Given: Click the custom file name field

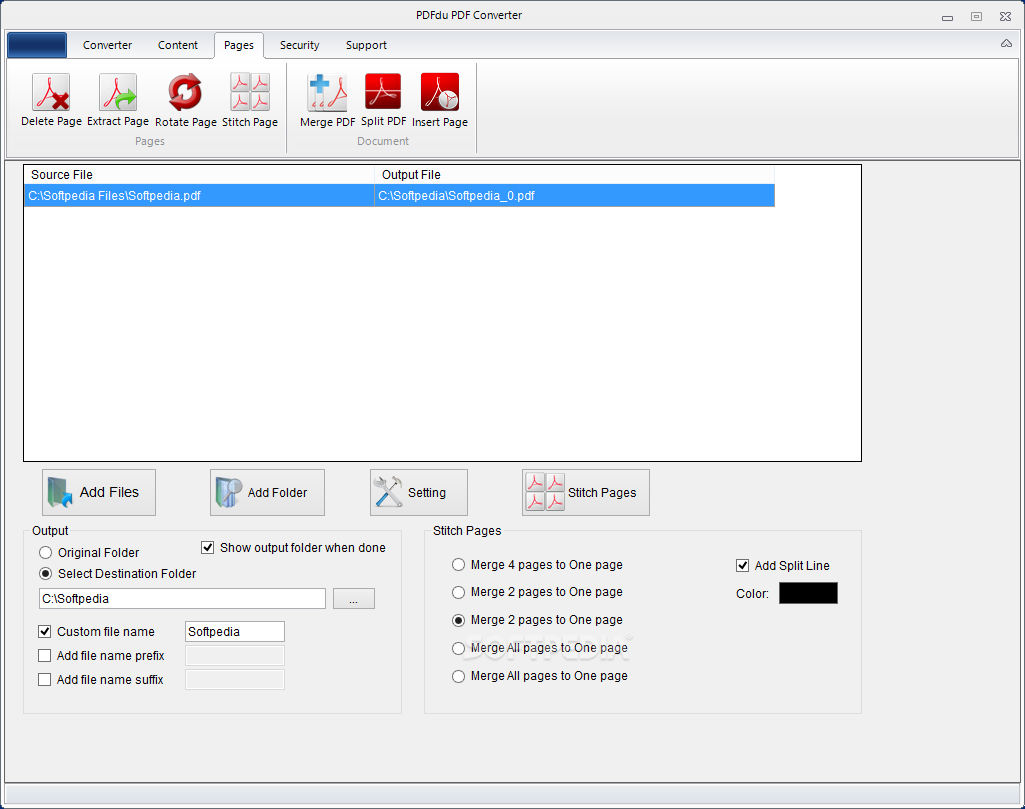Looking at the screenshot, I should (x=235, y=632).
